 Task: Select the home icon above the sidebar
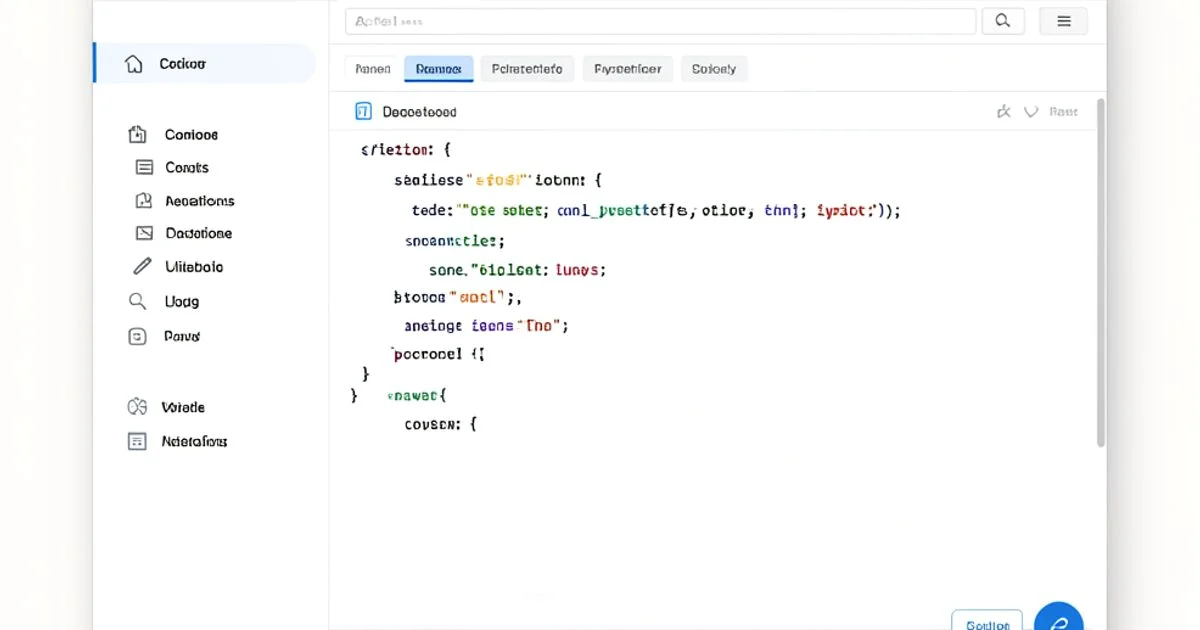(135, 62)
